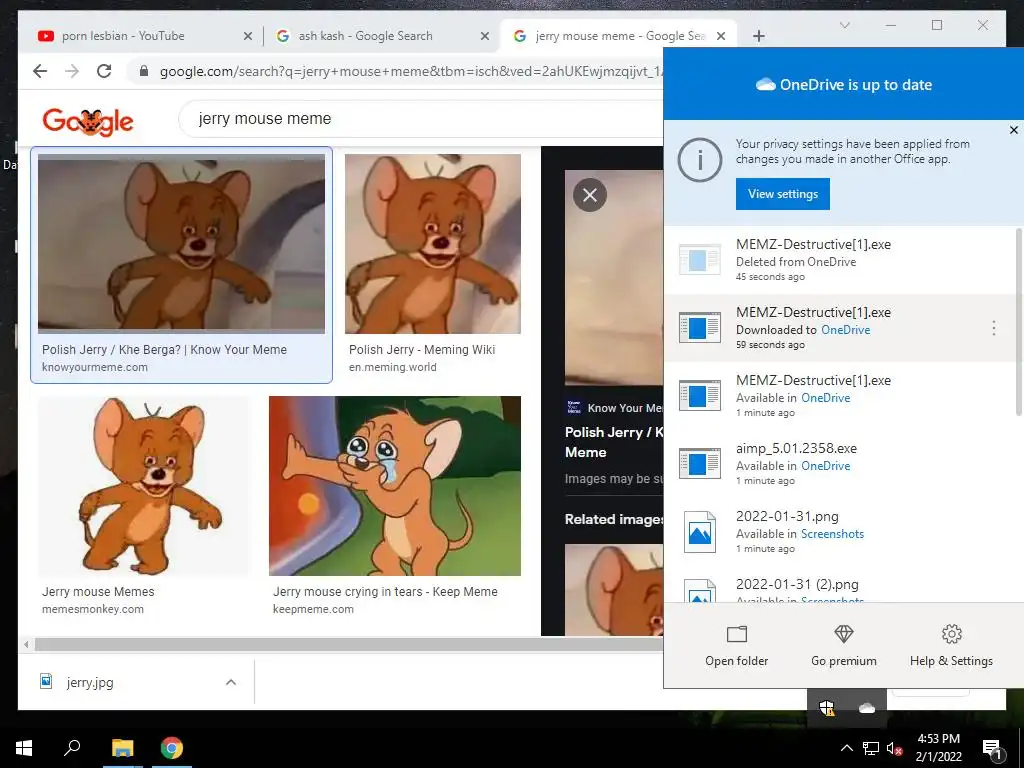Click the downloaded MEMZ-Destructive[1].exe file icon
Viewport: 1024px width, 768px height.
699,327
